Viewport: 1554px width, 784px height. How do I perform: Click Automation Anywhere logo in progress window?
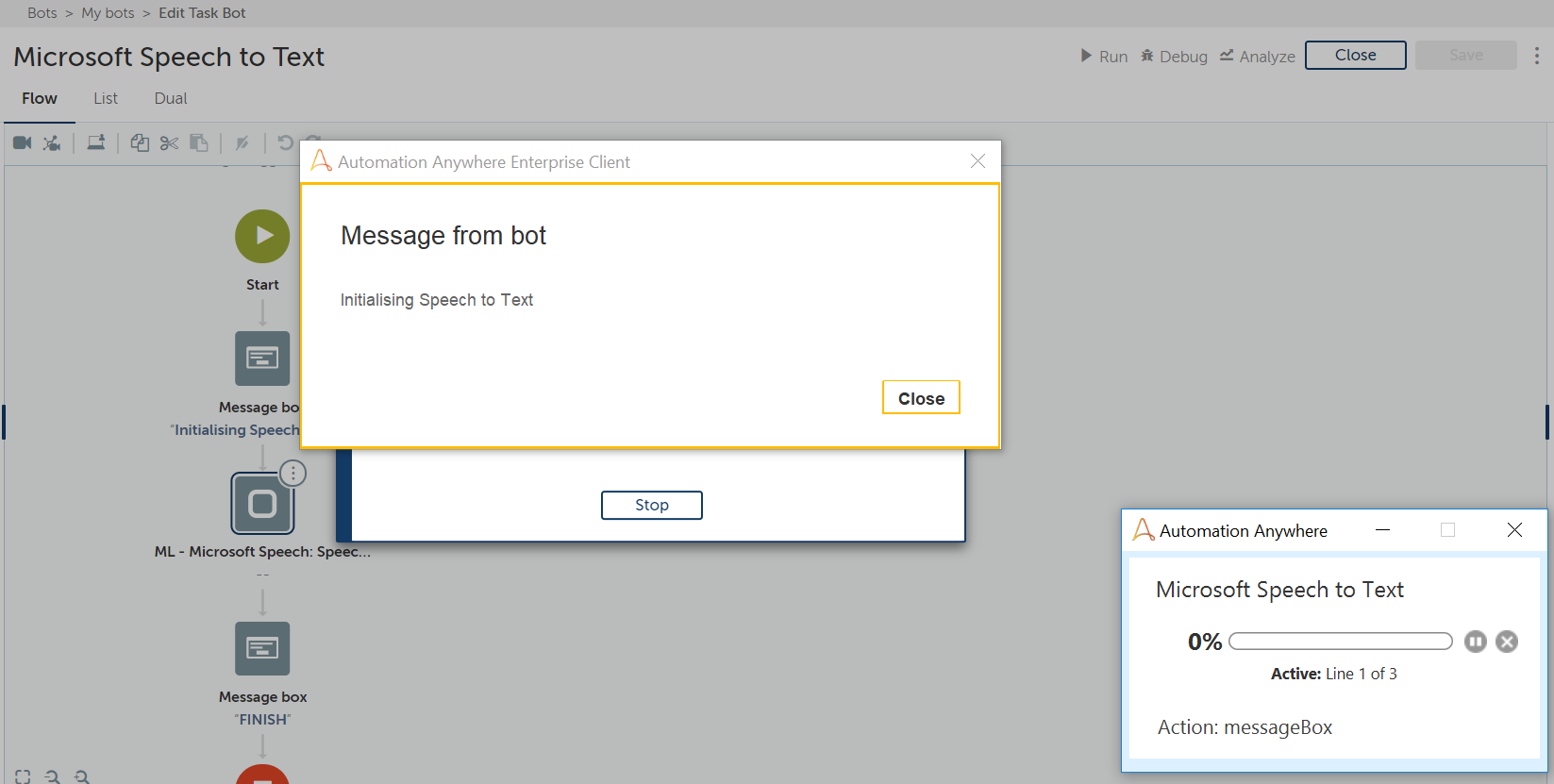click(1144, 530)
